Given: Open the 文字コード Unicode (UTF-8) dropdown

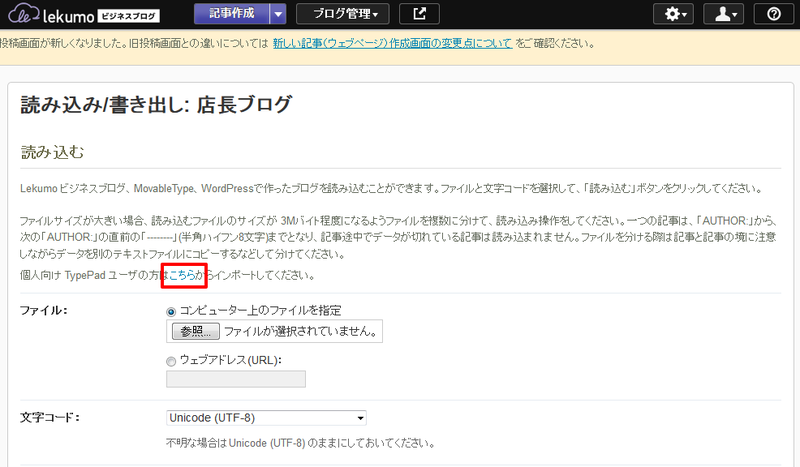Looking at the screenshot, I should point(266,418).
